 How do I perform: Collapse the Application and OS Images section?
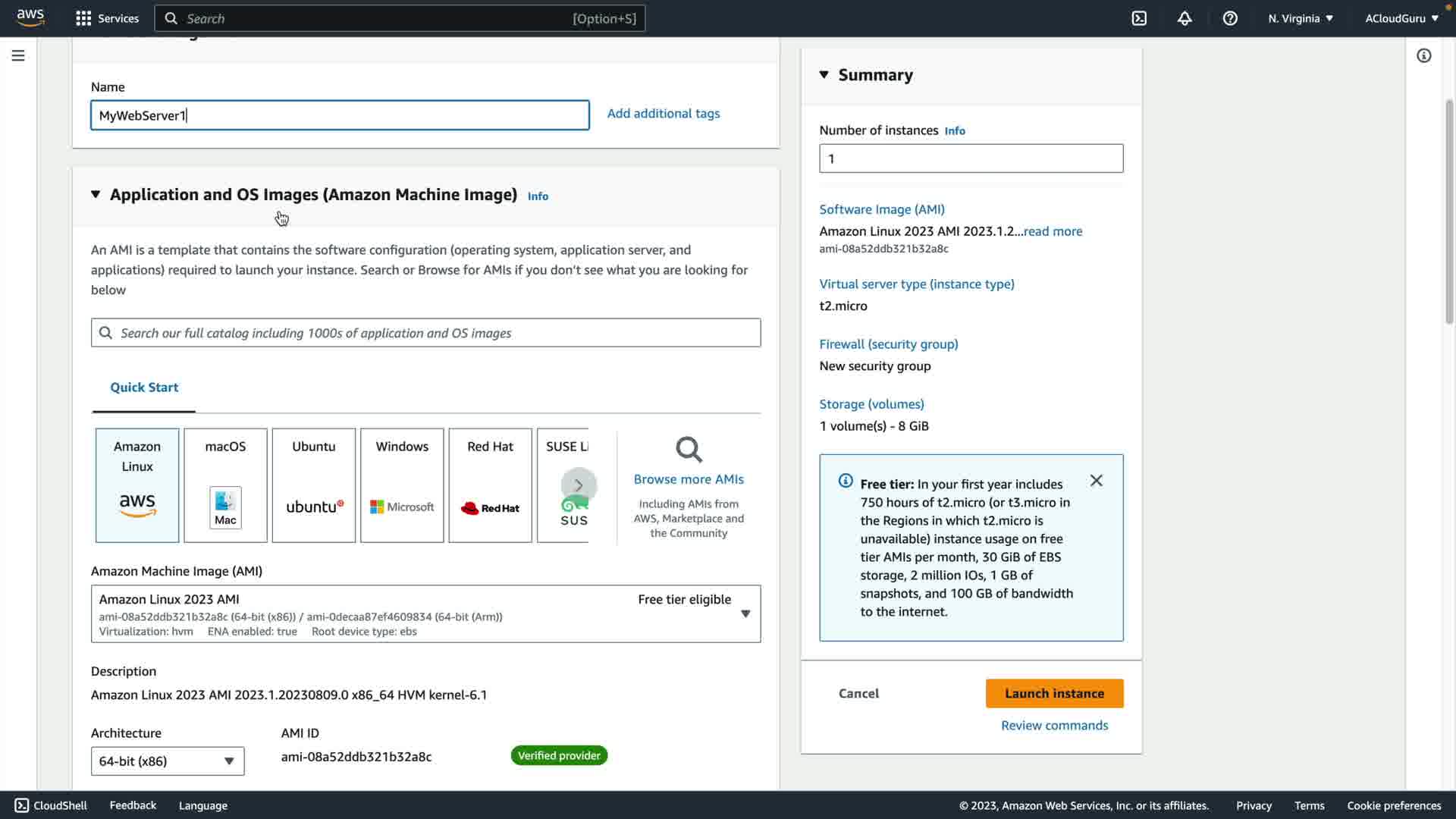[x=96, y=195]
